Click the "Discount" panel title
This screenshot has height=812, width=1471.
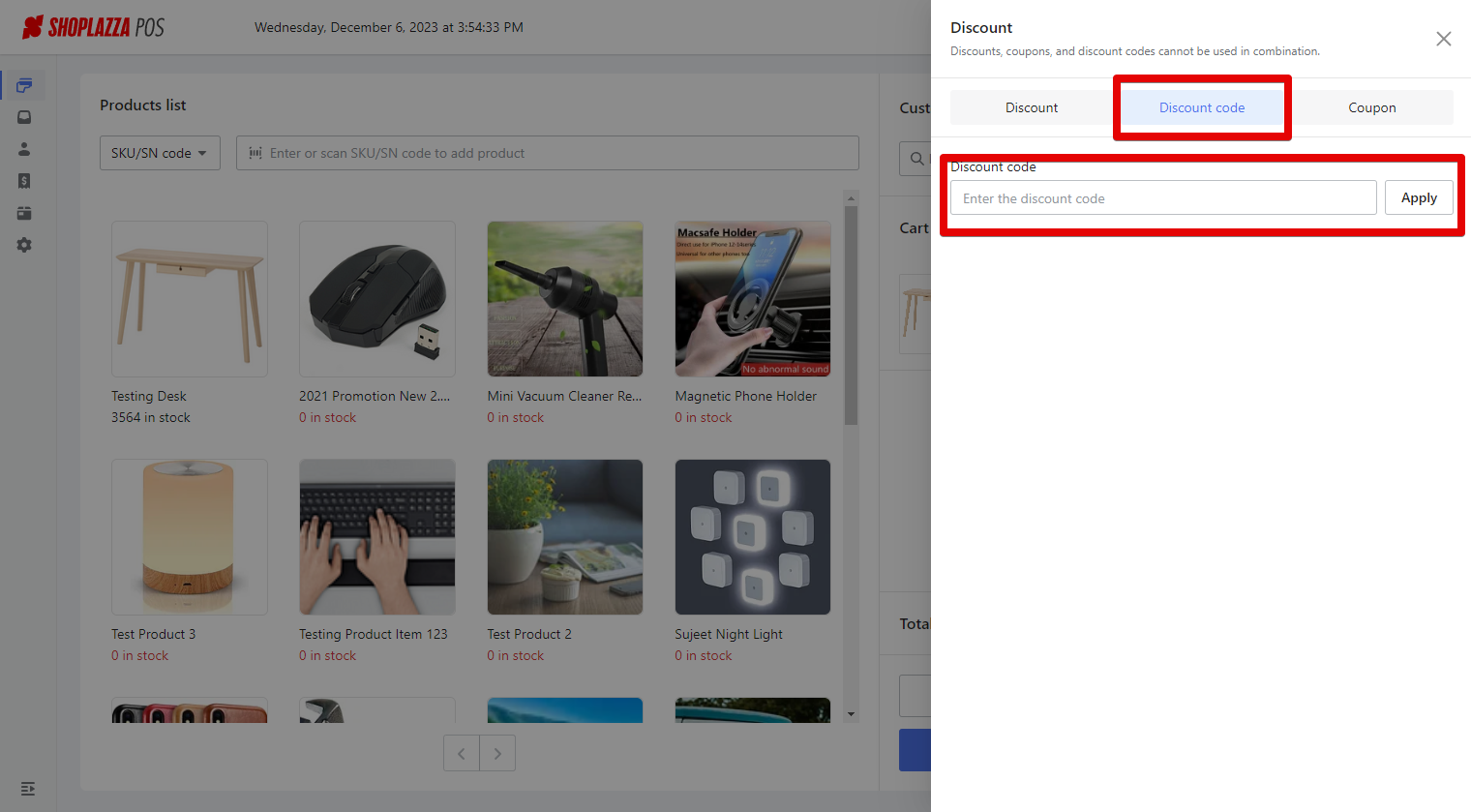click(x=981, y=27)
